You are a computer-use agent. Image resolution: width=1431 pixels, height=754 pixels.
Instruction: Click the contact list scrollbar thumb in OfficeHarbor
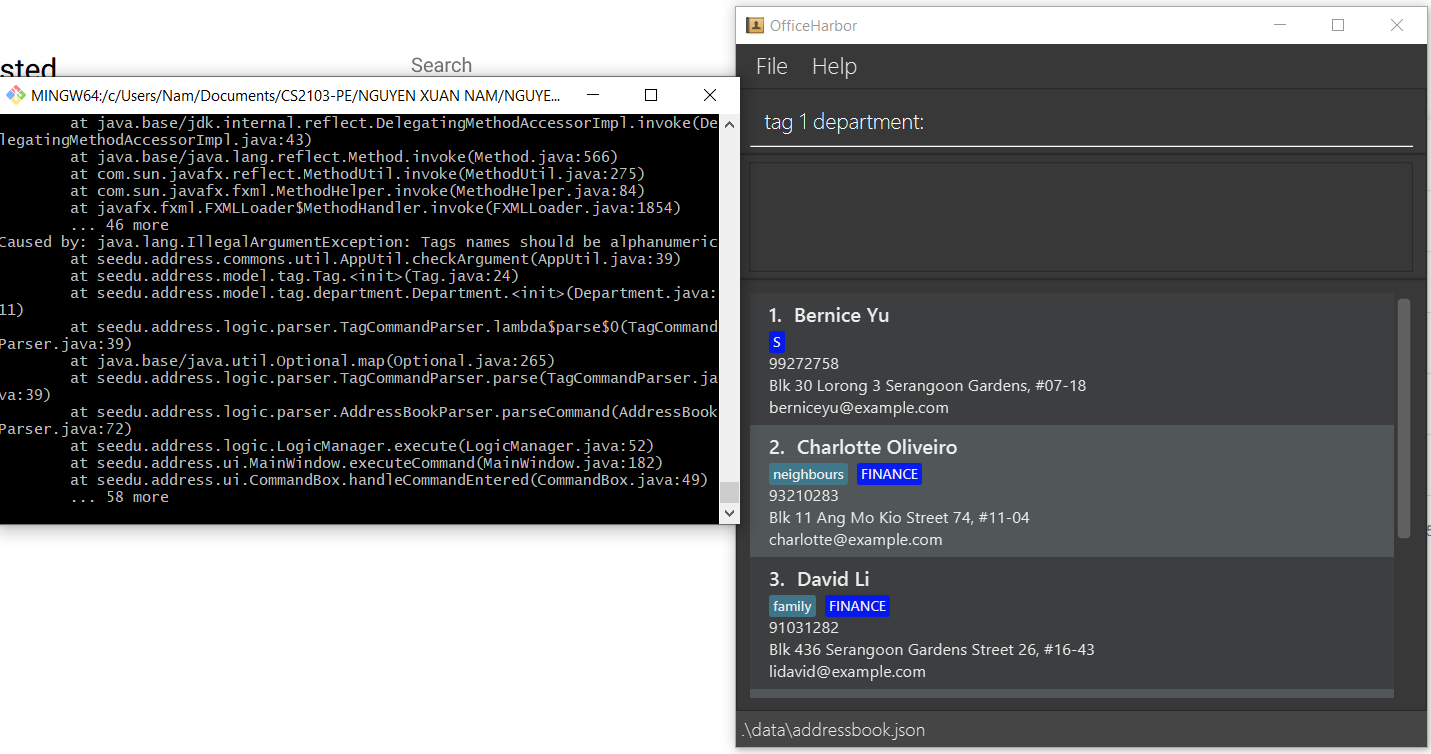[1404, 418]
